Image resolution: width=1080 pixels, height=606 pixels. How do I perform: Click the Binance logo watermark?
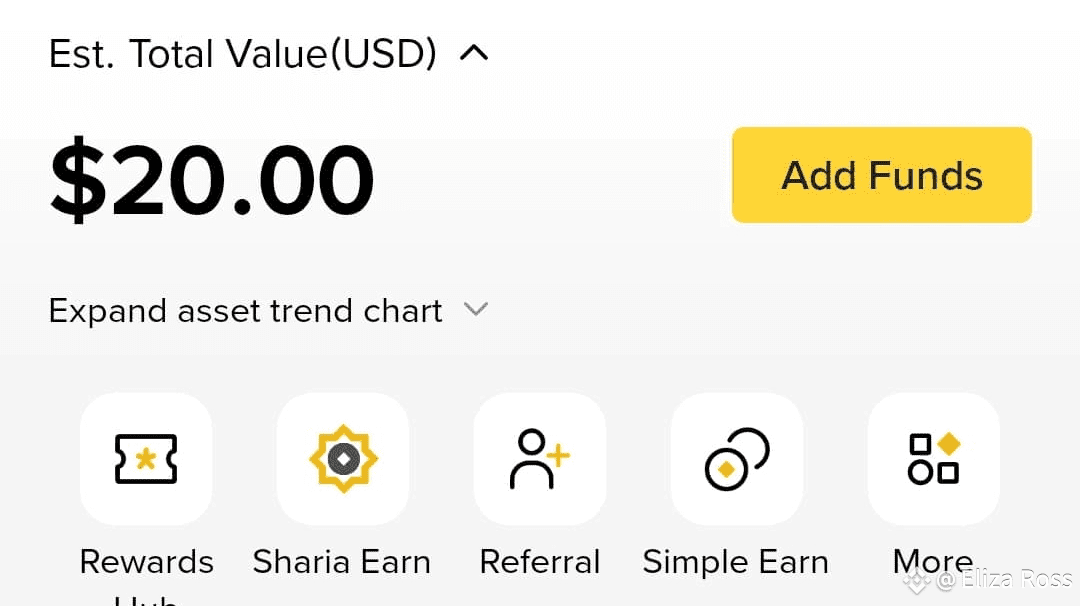click(x=916, y=579)
